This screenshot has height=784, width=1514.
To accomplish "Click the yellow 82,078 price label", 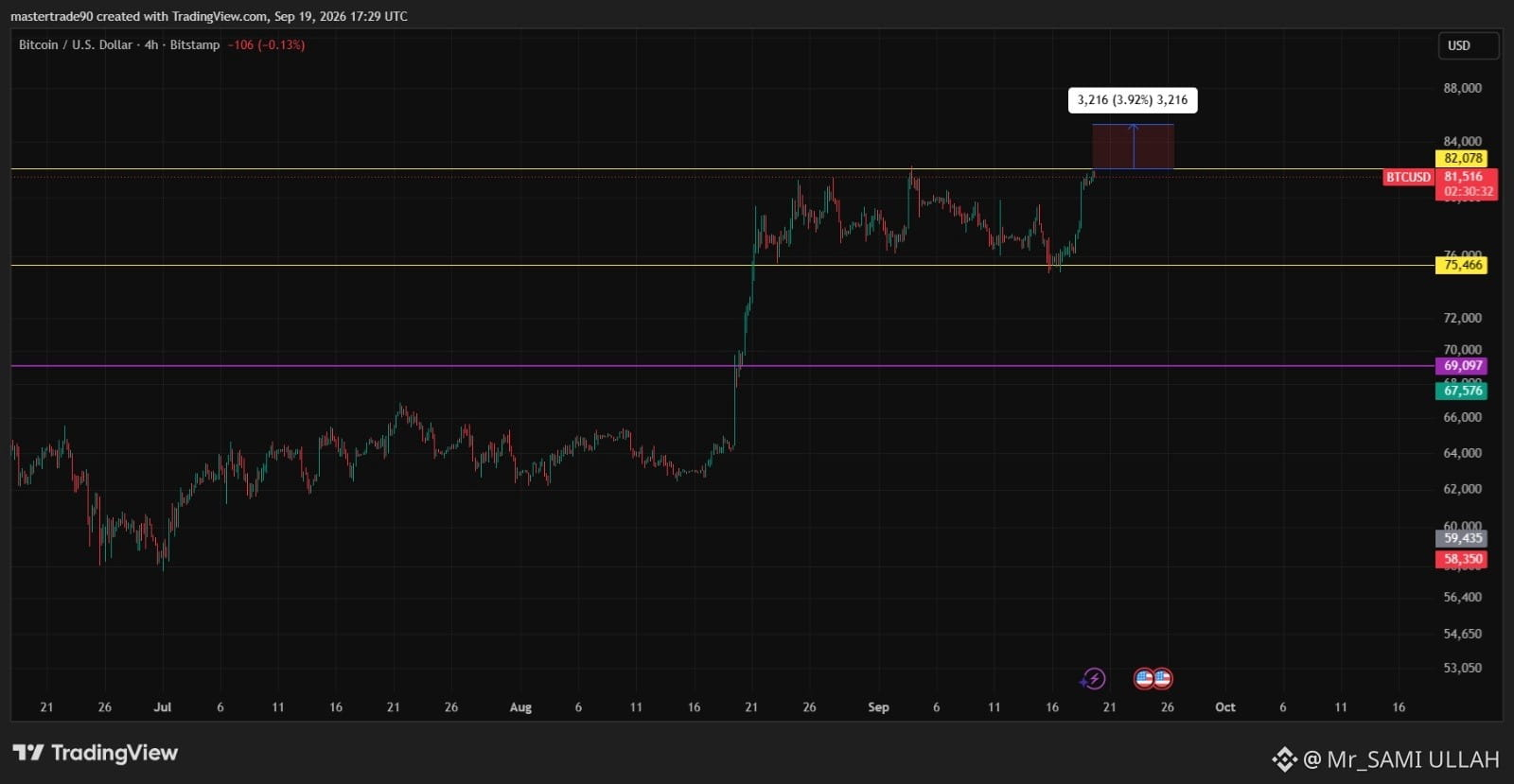I will tap(1463, 158).
